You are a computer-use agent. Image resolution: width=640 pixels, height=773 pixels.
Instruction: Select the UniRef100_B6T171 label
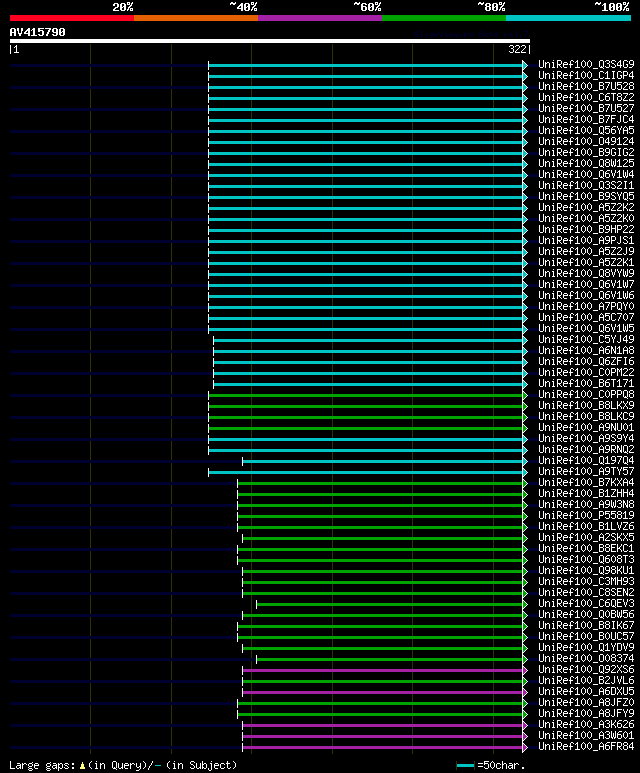(586, 383)
